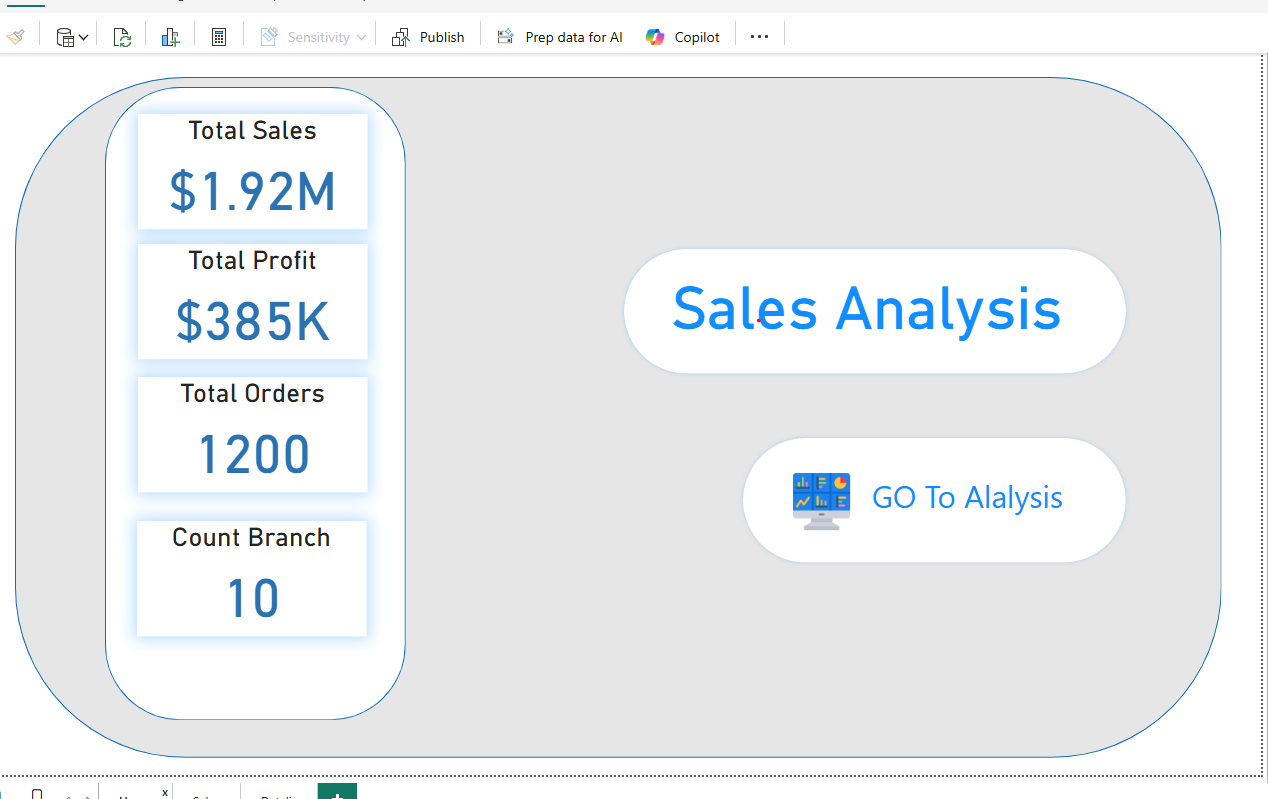The image size is (1268, 799).
Task: Click the Format painter brush icon
Action: pos(15,37)
